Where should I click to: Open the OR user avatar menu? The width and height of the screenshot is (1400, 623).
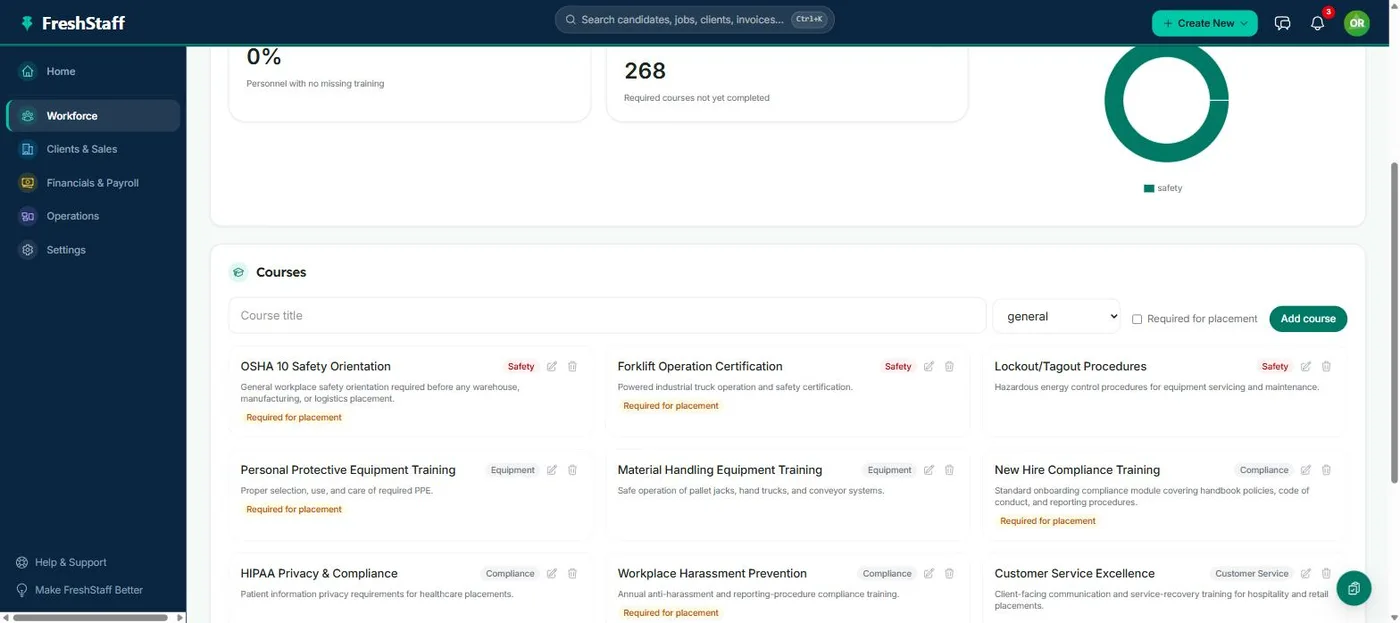[1356, 23]
